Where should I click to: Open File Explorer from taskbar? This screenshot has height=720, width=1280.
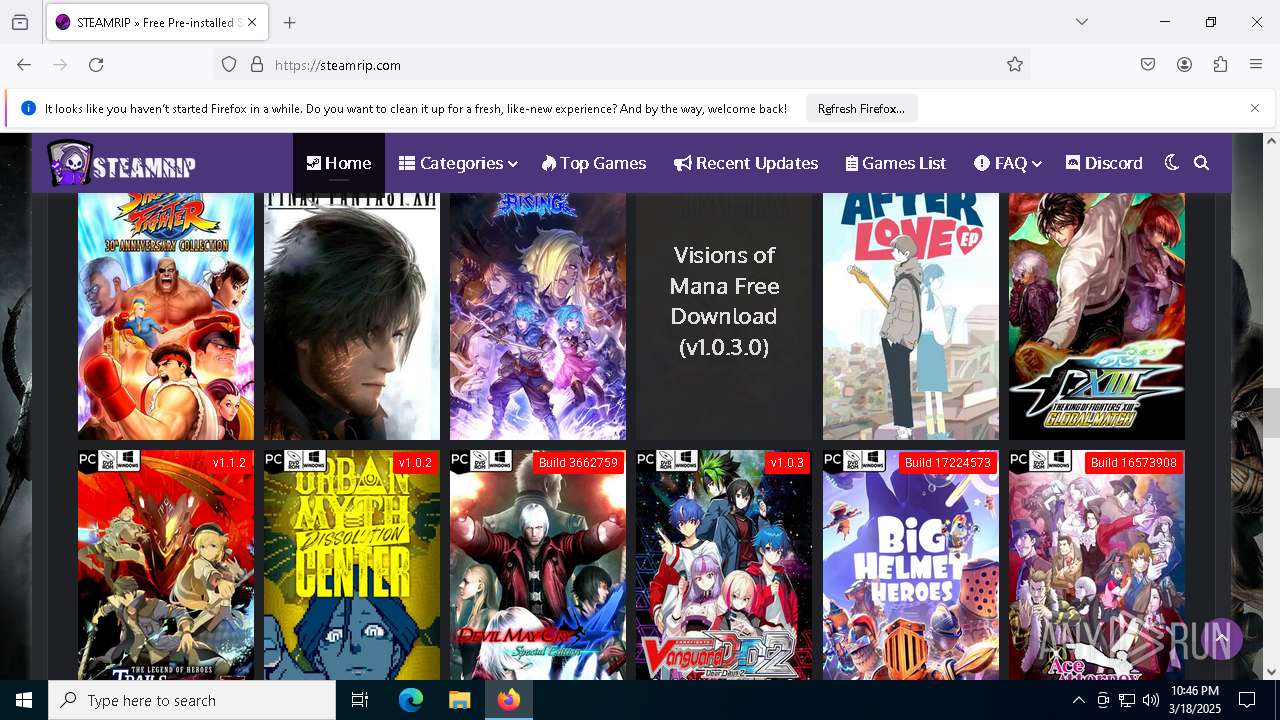coord(459,700)
